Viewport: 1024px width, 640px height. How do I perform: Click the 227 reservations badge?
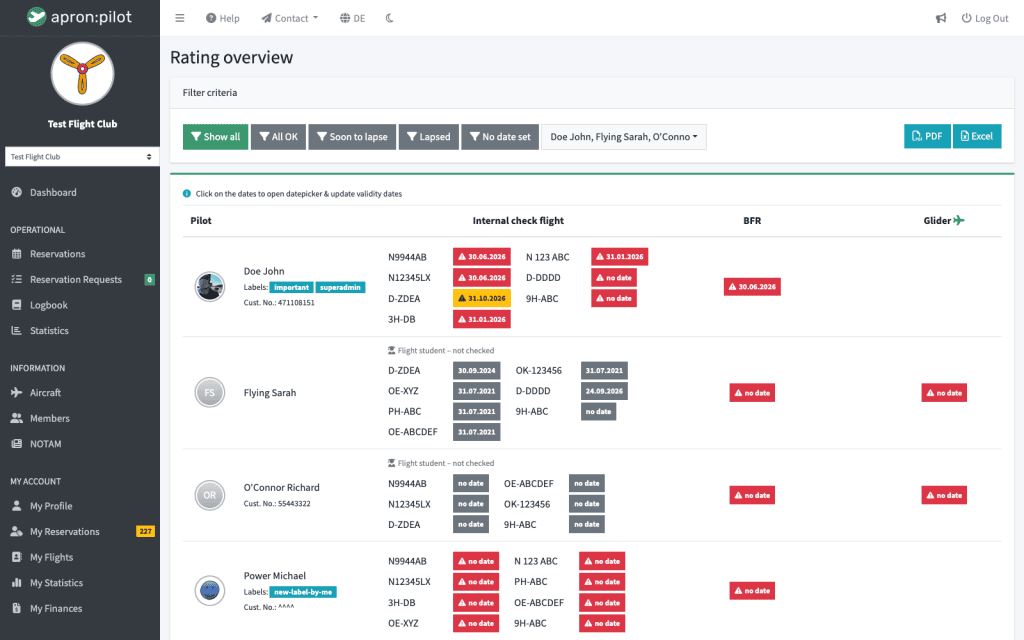point(145,532)
